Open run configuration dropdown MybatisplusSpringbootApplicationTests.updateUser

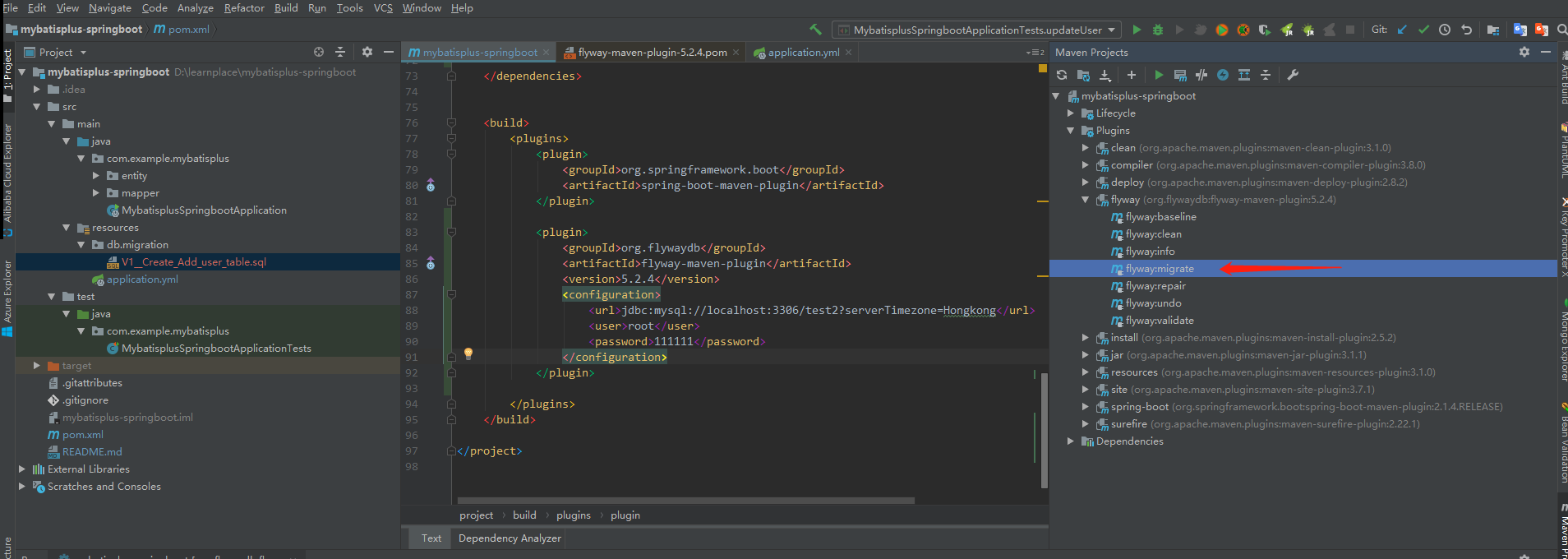point(977,30)
